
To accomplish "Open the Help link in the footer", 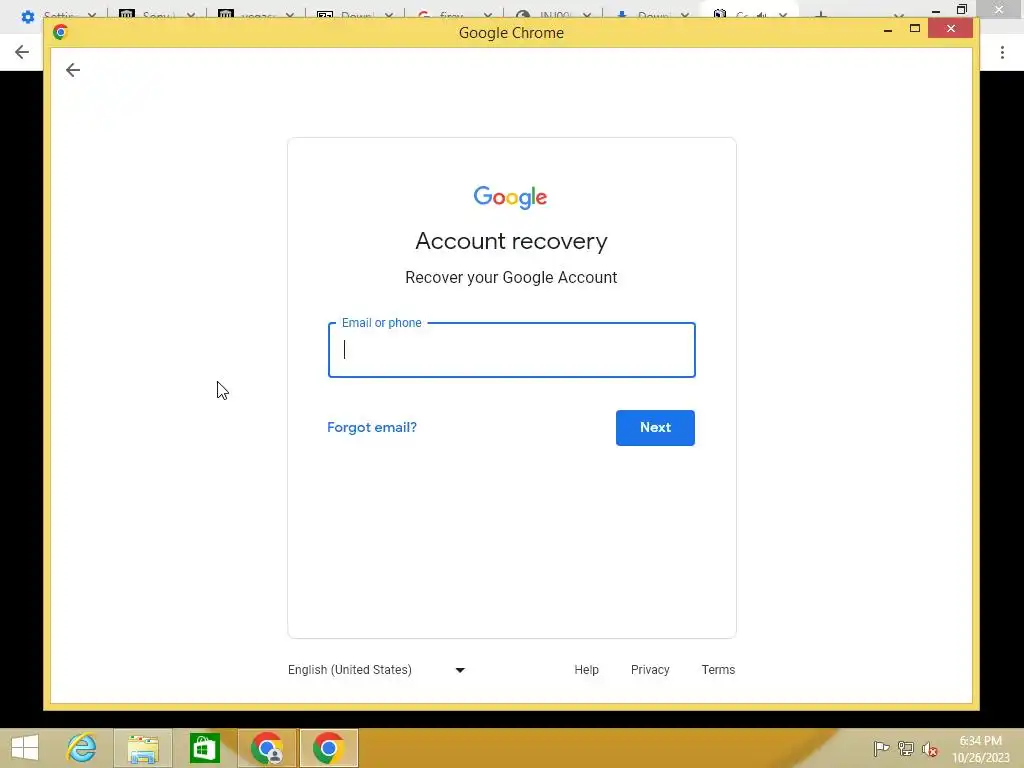I will [586, 670].
